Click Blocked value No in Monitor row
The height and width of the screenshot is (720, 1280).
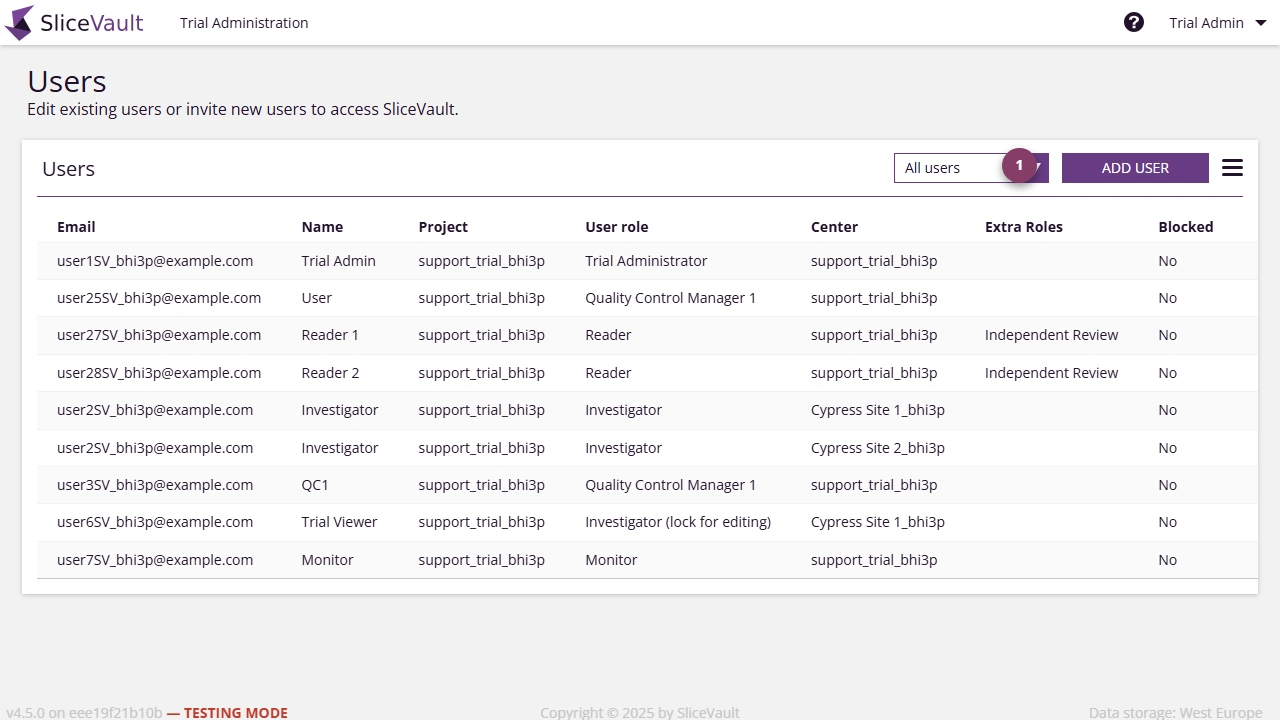1167,560
